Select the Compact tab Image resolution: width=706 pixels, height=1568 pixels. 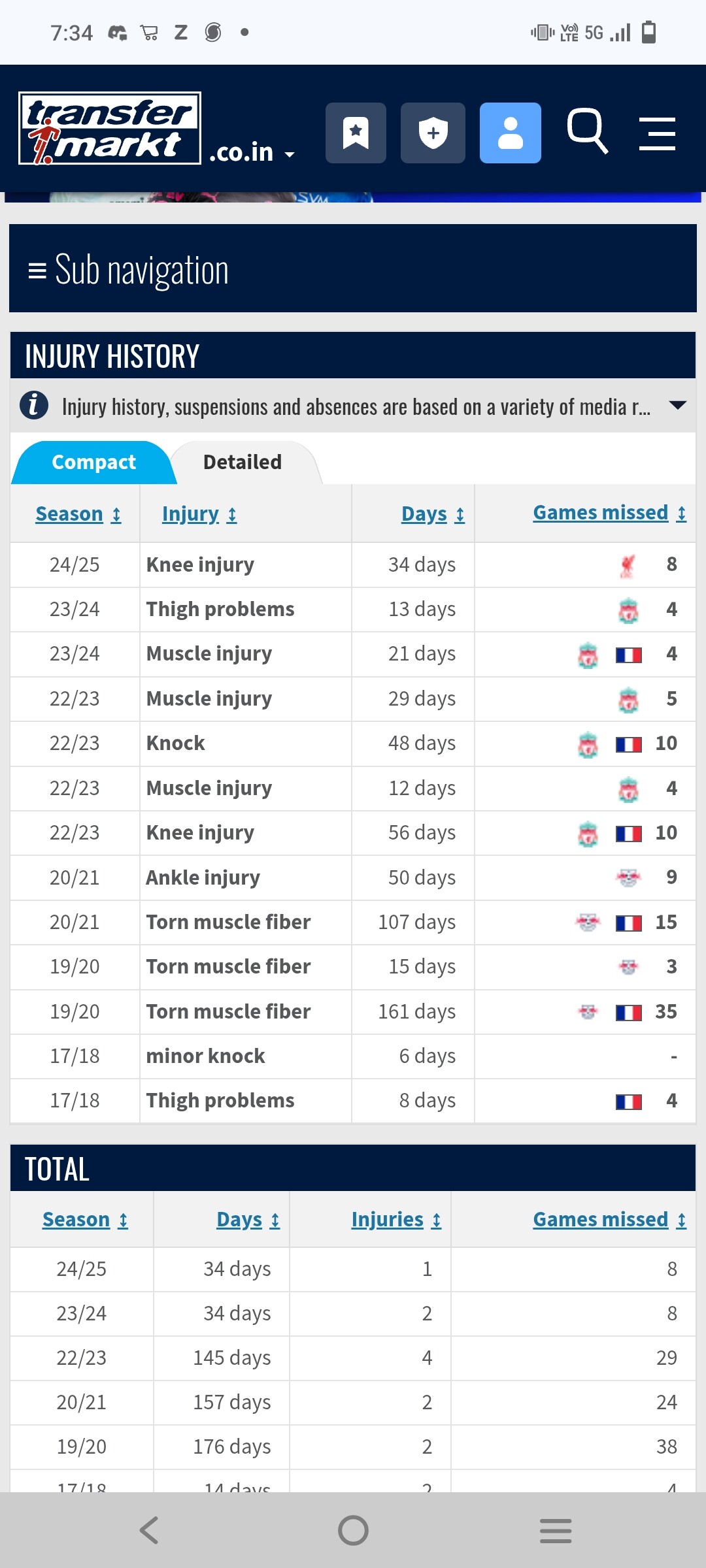pyautogui.click(x=93, y=463)
